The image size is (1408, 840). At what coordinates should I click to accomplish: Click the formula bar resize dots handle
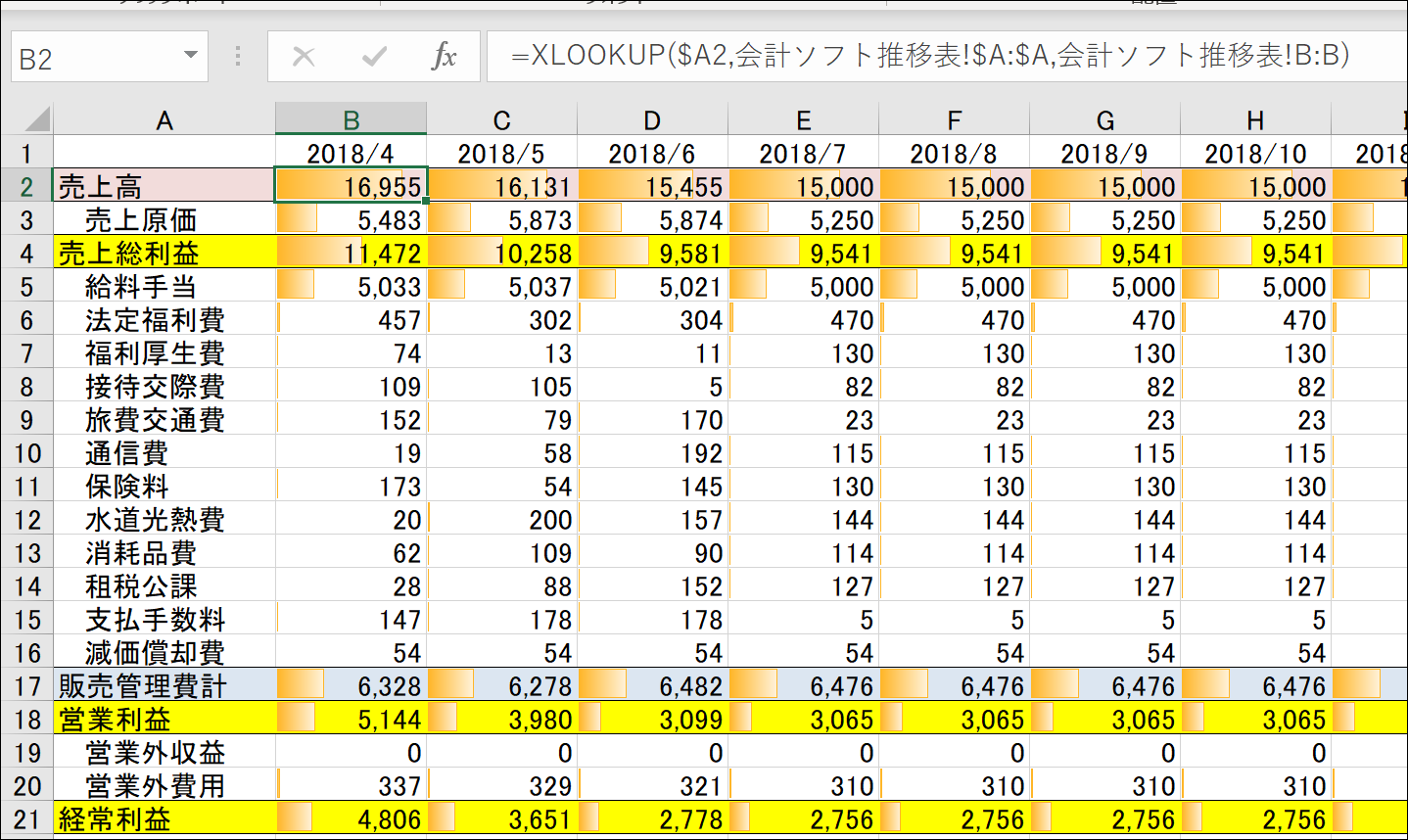click(238, 57)
